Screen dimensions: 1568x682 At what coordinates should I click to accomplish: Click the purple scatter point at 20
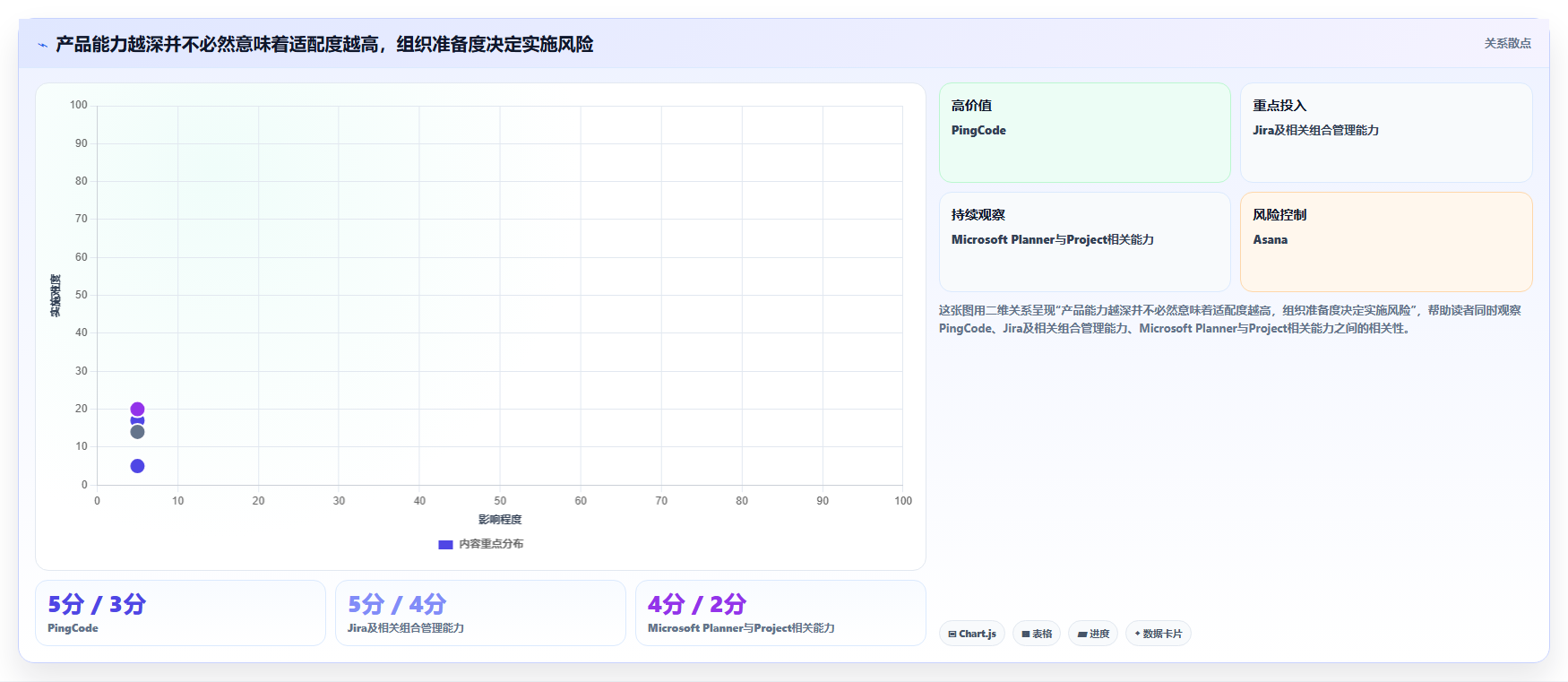click(137, 409)
